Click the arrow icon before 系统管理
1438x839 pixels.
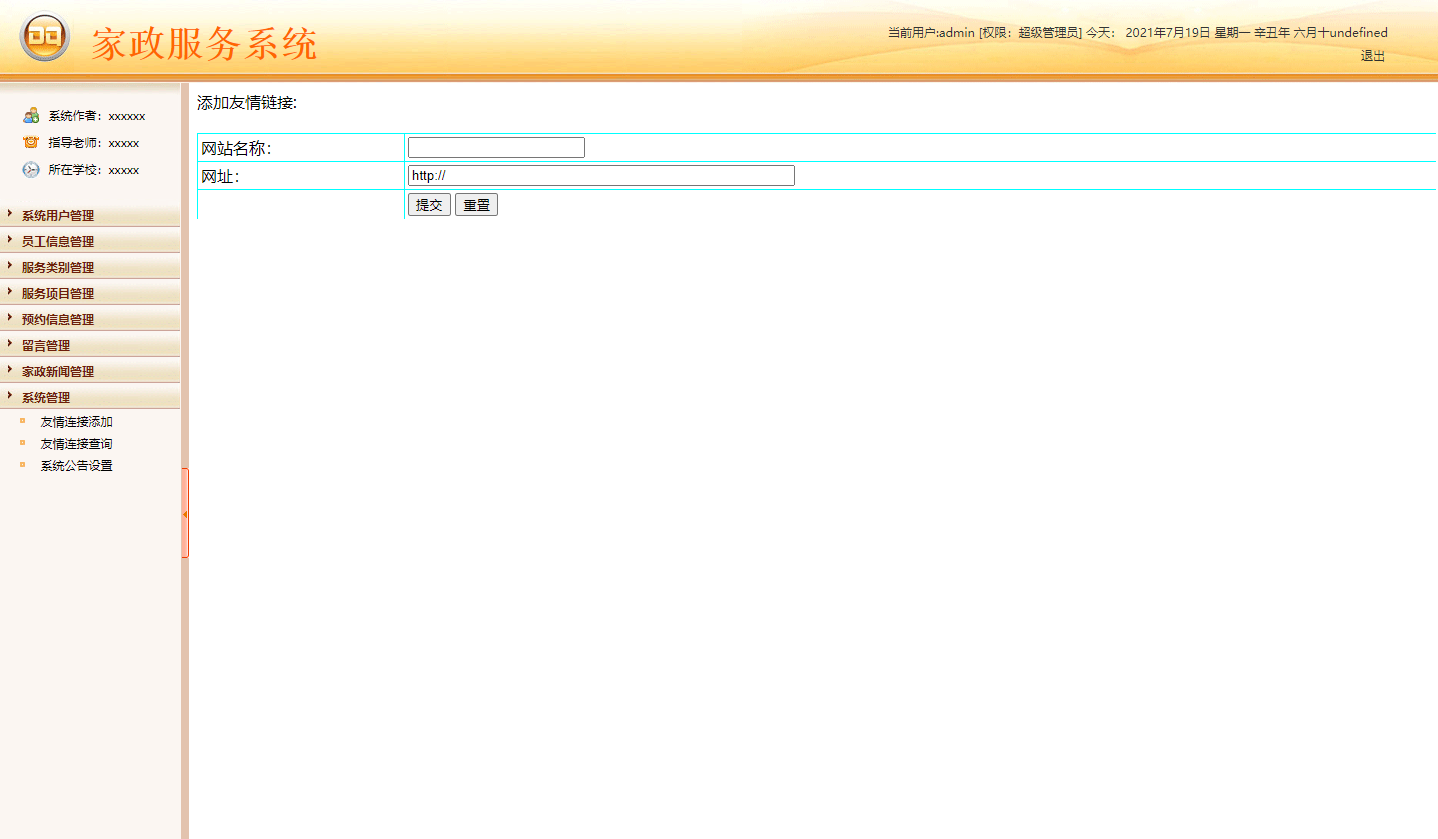pyautogui.click(x=10, y=396)
